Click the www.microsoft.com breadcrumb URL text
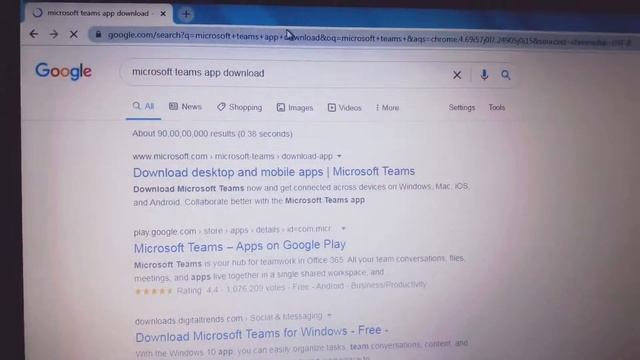The height and width of the screenshot is (360, 640). pos(233,156)
